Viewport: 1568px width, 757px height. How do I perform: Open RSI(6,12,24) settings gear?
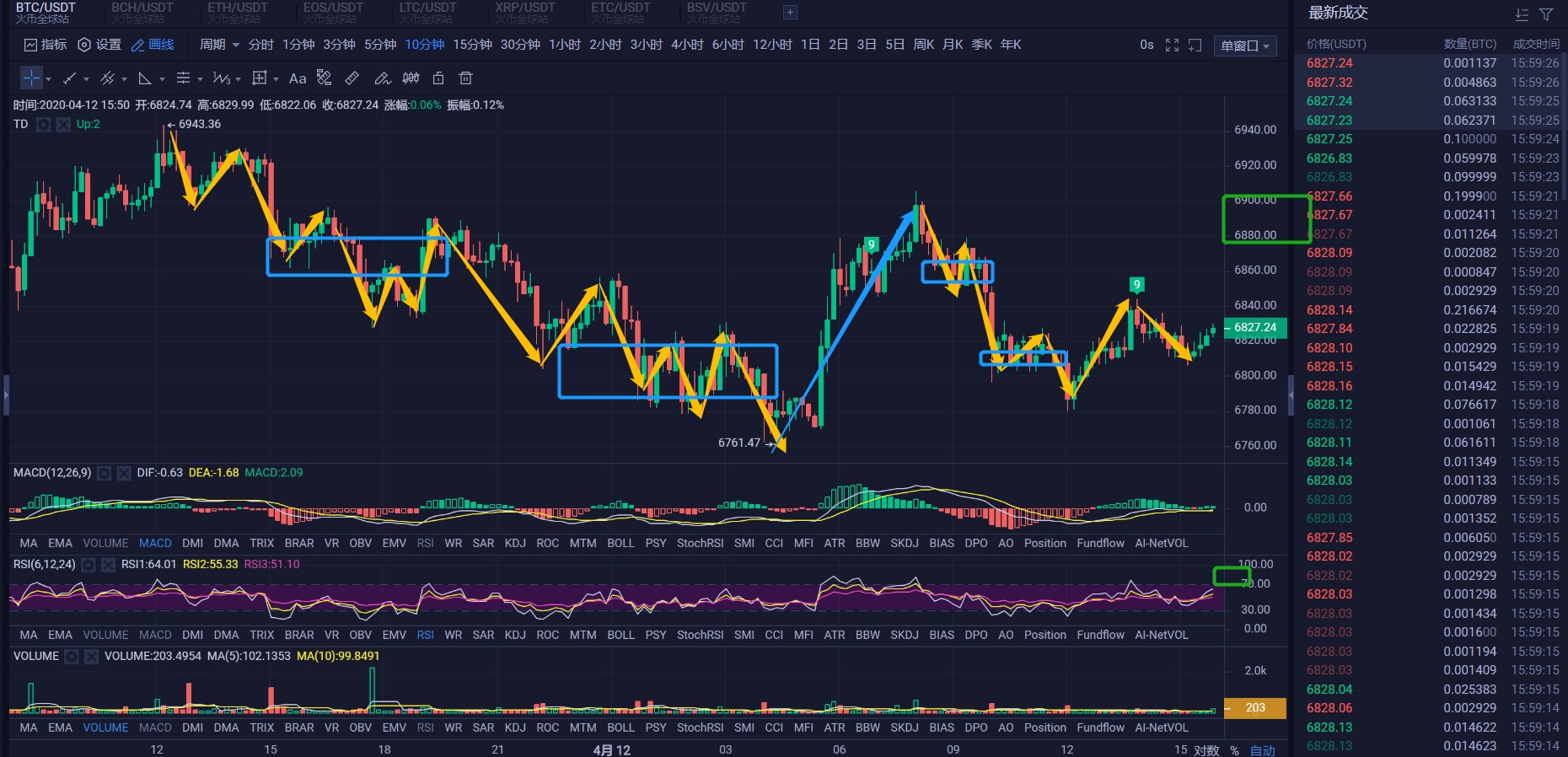(89, 565)
